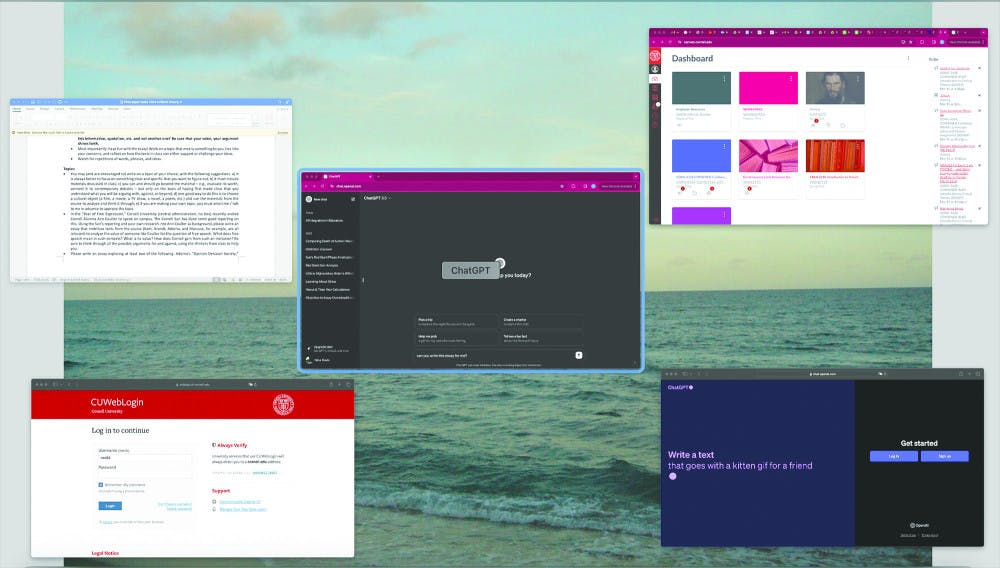Click the blue Login button on CUWebLogin
The width and height of the screenshot is (1000, 568).
110,506
